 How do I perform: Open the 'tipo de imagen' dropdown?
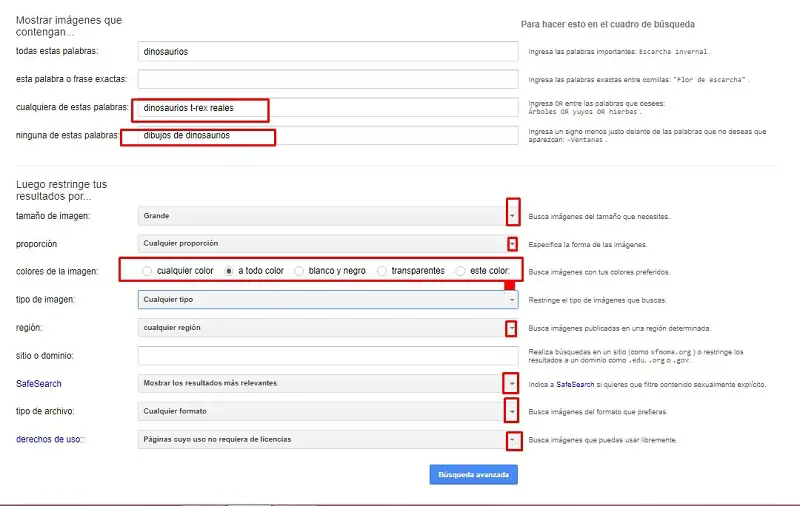pos(512,299)
